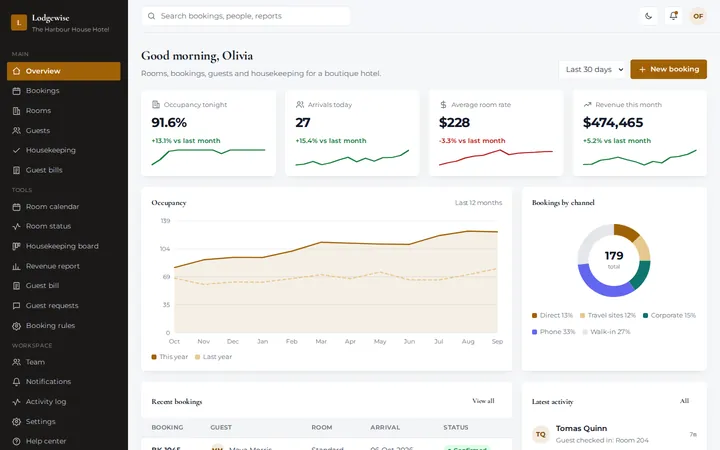
Task: Click the Housekeeping board icon
Action: [x=17, y=246]
